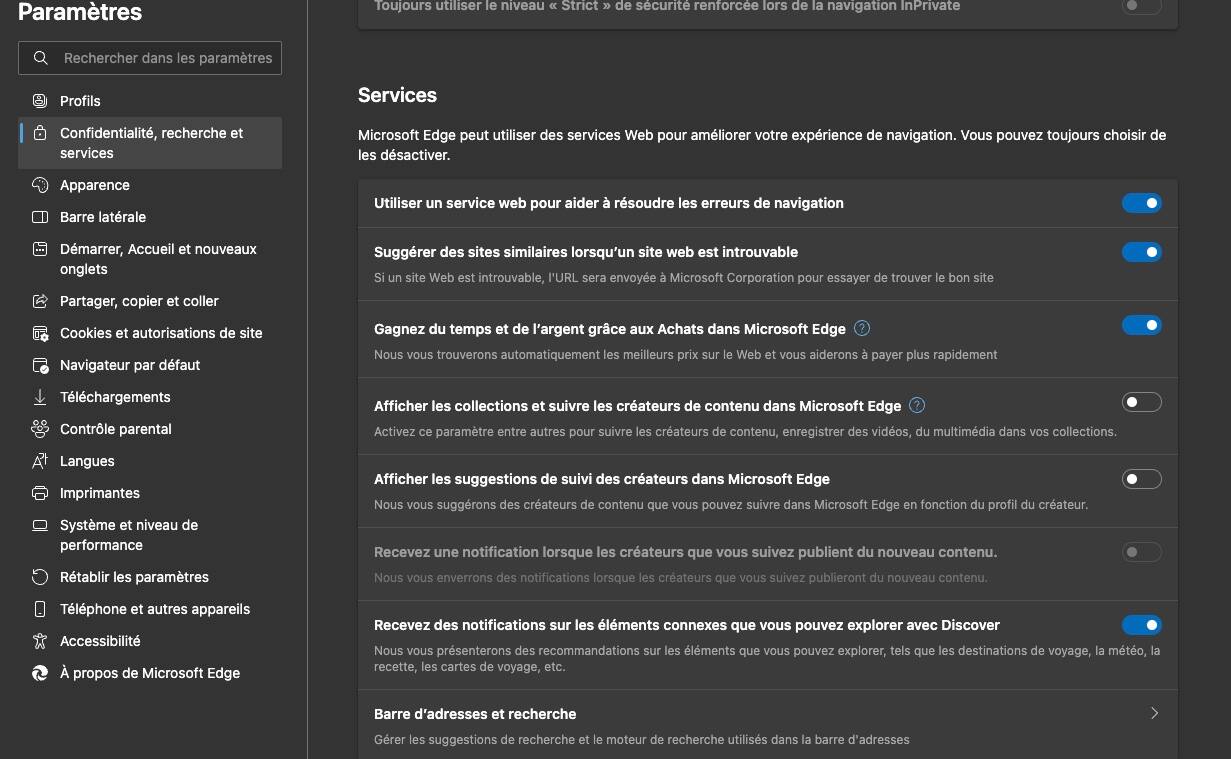
Task: Open the Barre latérale settings icon
Action: (x=39, y=217)
